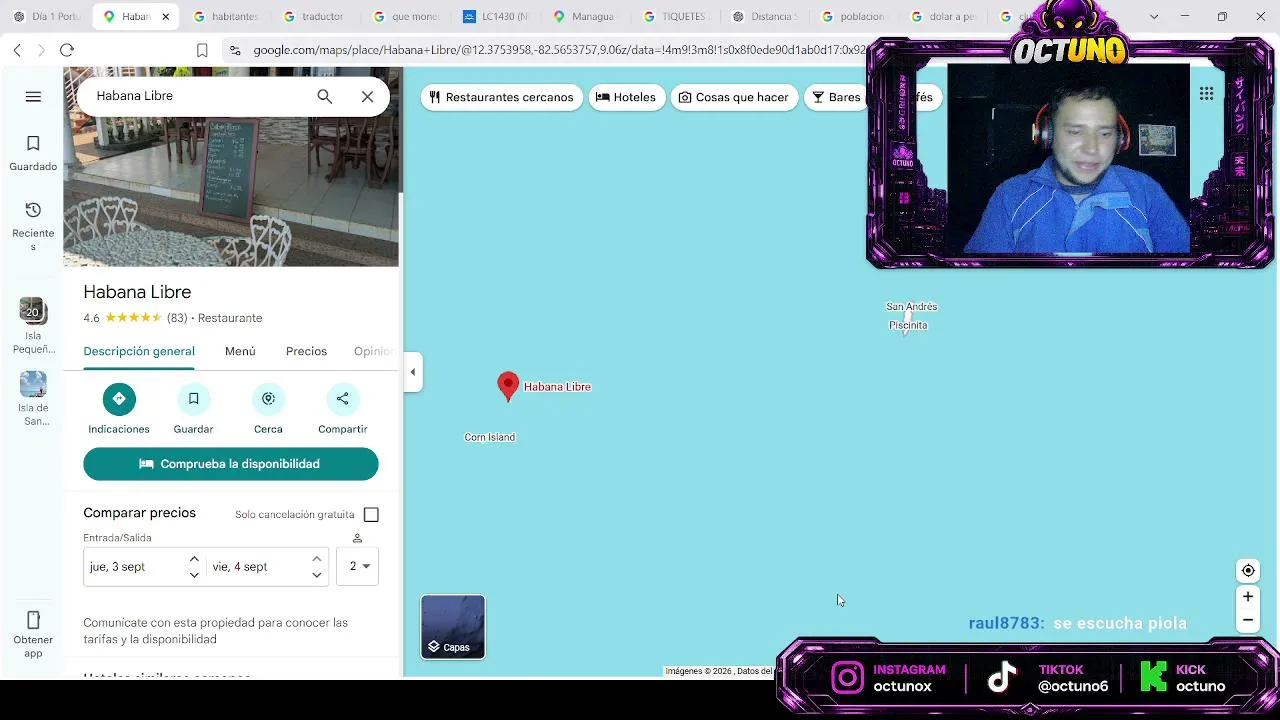1280x720 pixels.
Task: Switch to the que moneda browser tab
Action: [x=406, y=16]
